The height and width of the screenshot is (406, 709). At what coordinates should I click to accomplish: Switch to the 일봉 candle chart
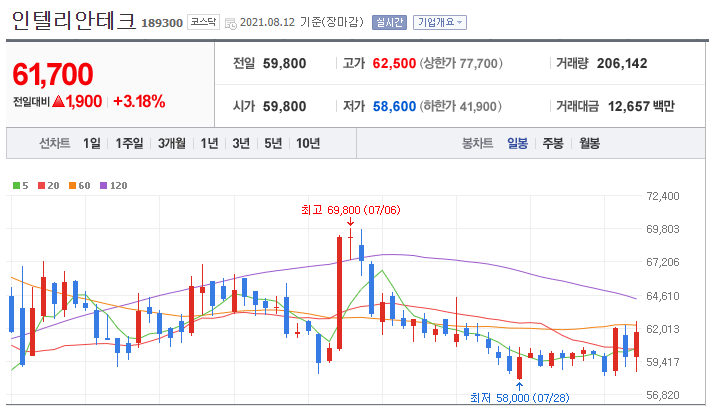pyautogui.click(x=517, y=143)
